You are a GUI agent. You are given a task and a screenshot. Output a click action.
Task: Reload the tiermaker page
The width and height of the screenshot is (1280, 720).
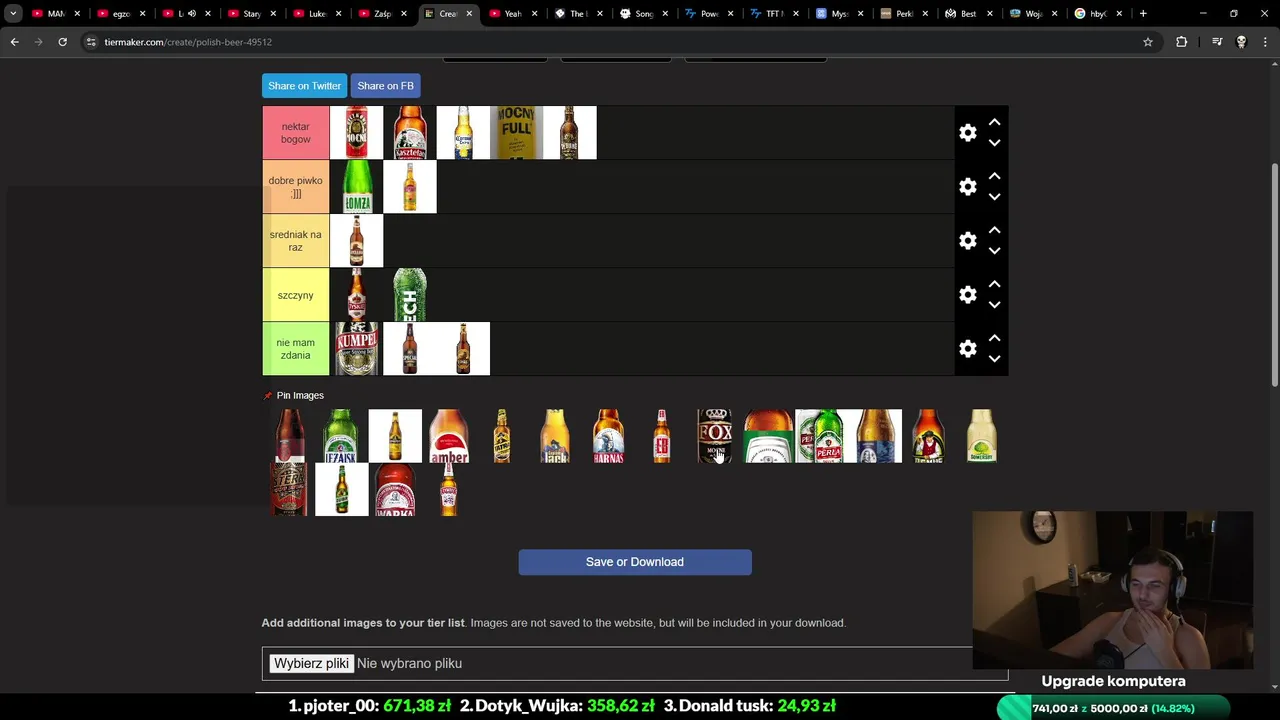point(62,42)
